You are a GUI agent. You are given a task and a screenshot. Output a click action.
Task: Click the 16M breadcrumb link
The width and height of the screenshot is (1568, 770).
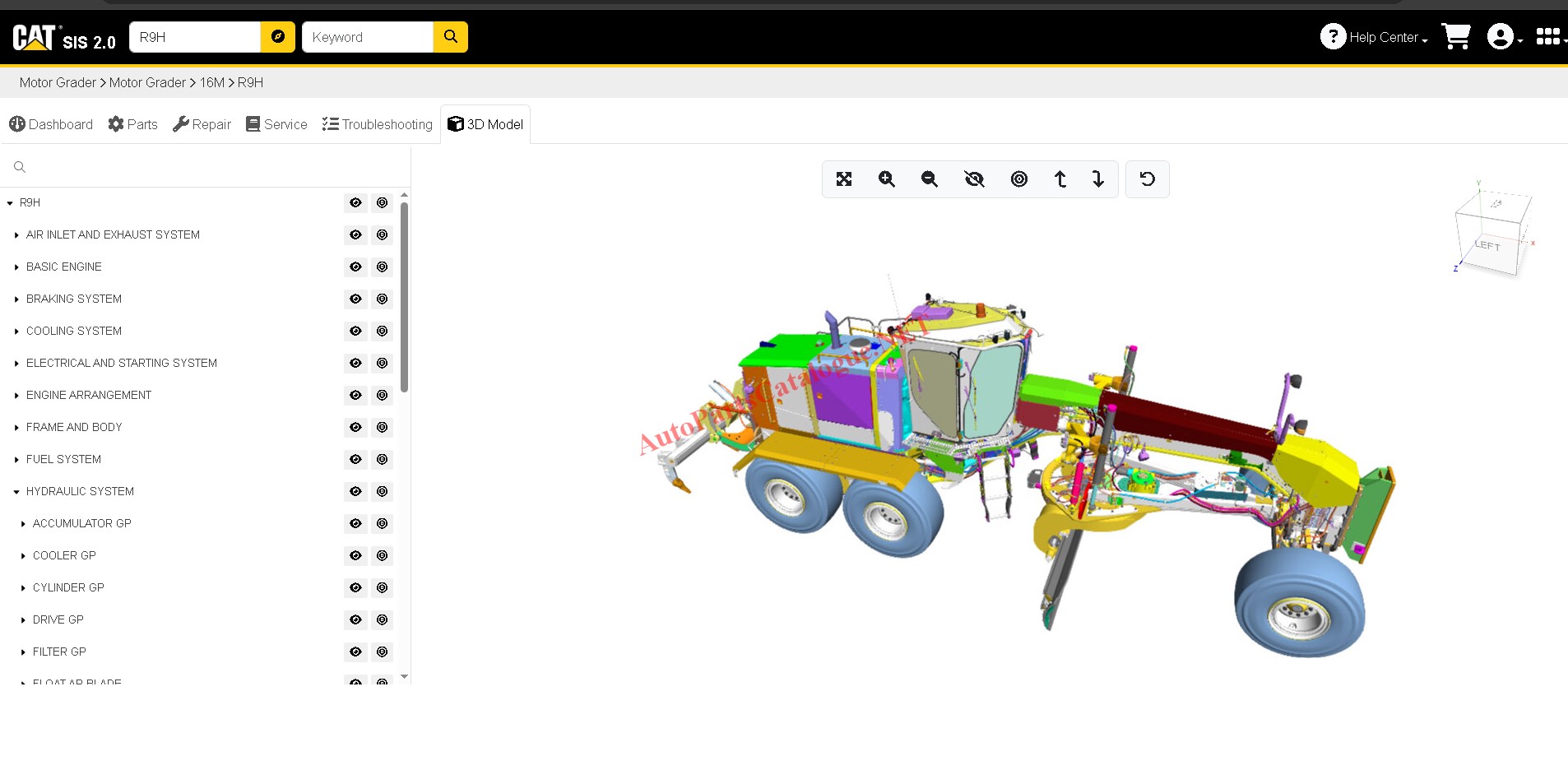tap(212, 82)
